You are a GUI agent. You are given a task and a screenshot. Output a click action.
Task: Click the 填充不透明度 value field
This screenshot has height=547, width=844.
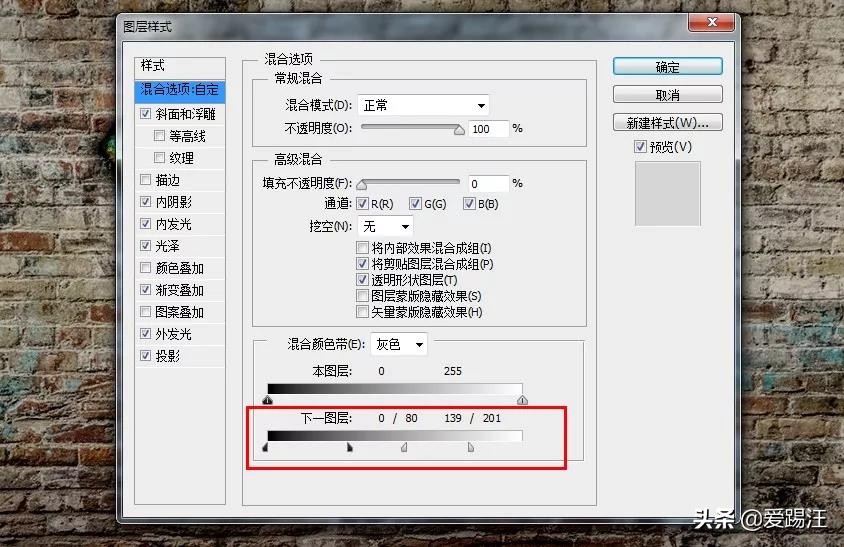[x=488, y=184]
